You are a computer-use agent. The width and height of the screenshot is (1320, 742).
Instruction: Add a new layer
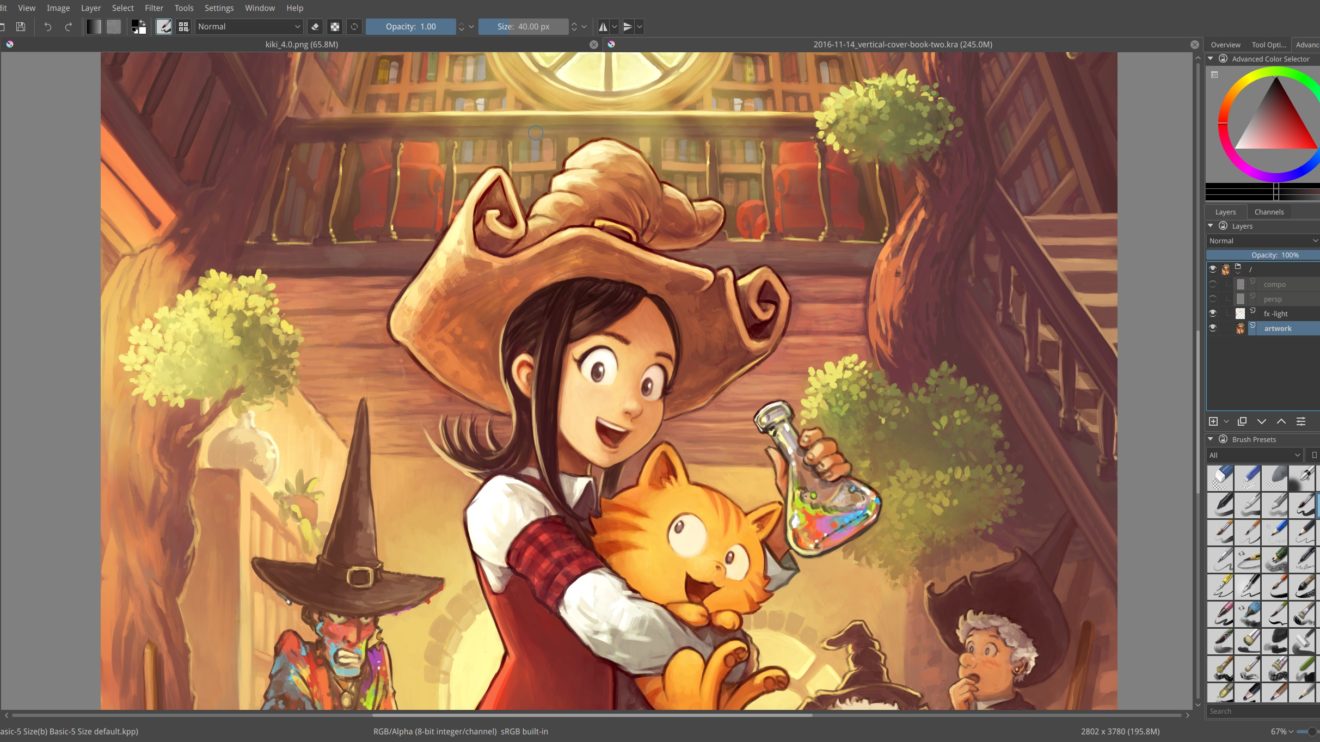1214,422
